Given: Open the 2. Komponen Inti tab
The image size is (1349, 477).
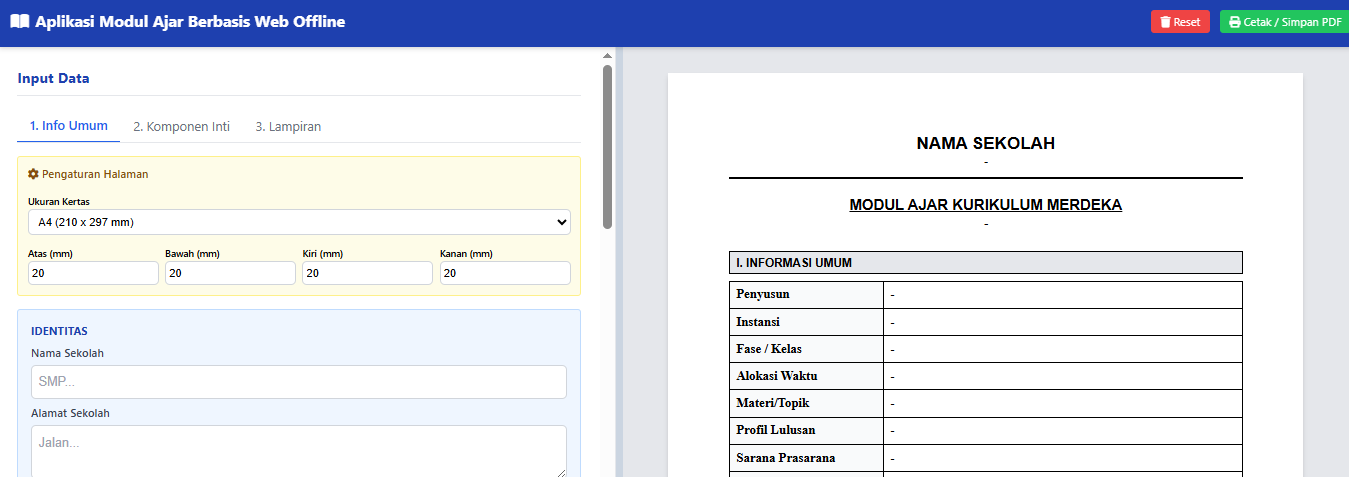Looking at the screenshot, I should 182,126.
